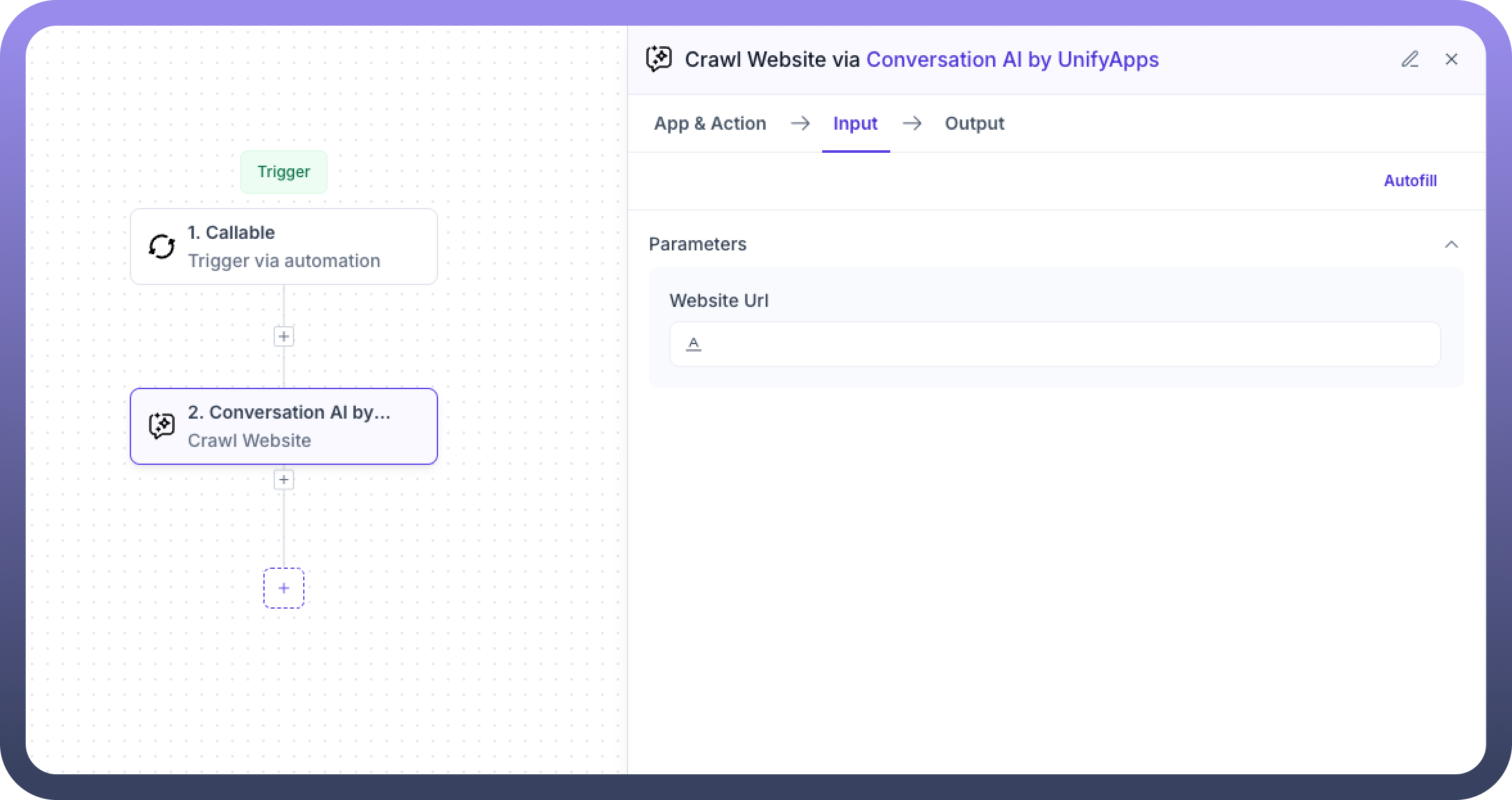Click arrow between Input and Output tabs
The height and width of the screenshot is (800, 1512).
[911, 123]
